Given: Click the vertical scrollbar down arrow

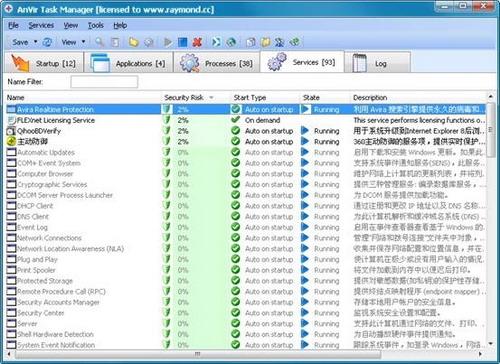Looking at the screenshot, I should 490,343.
